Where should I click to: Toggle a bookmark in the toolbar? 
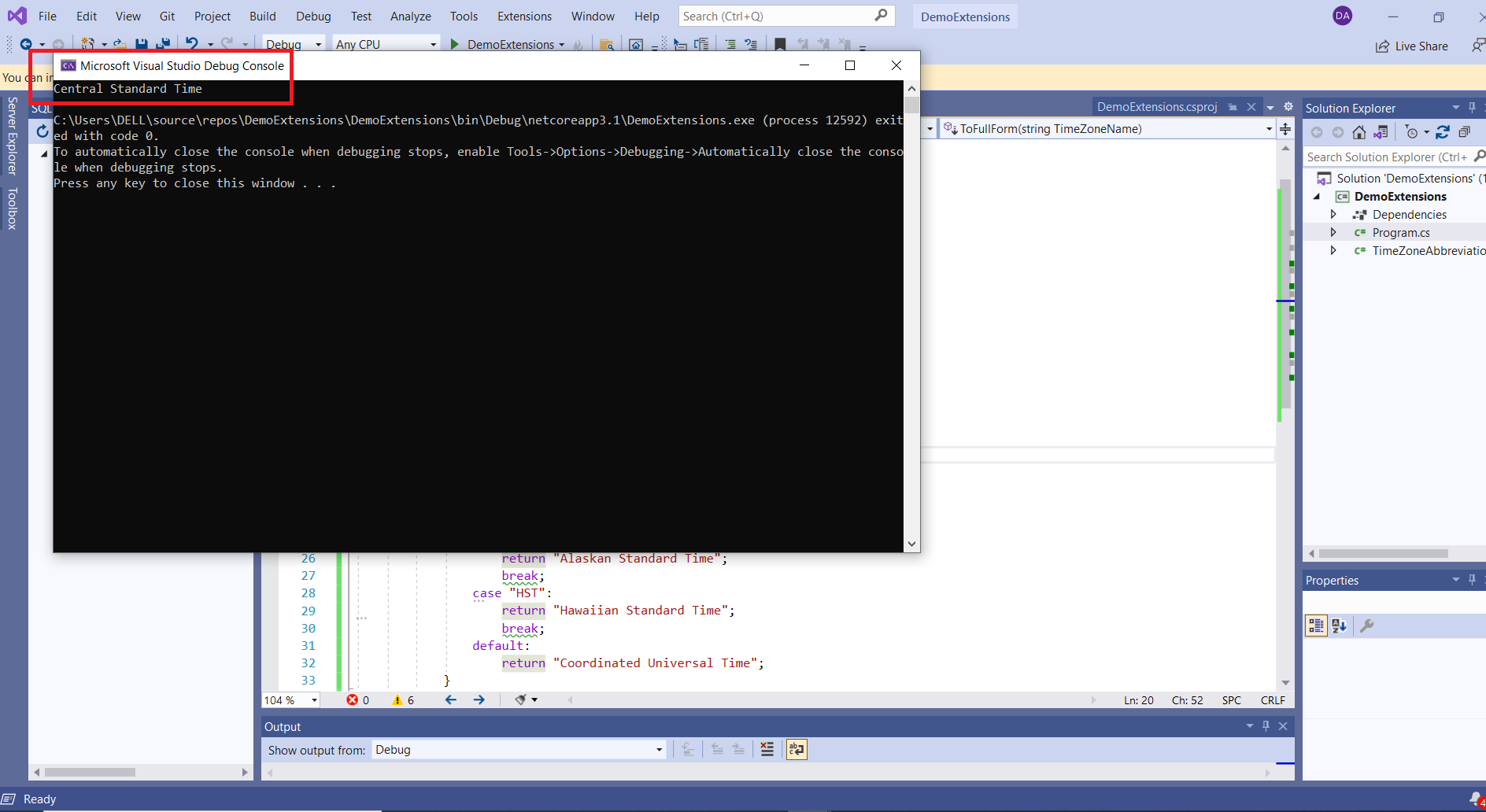point(779,44)
